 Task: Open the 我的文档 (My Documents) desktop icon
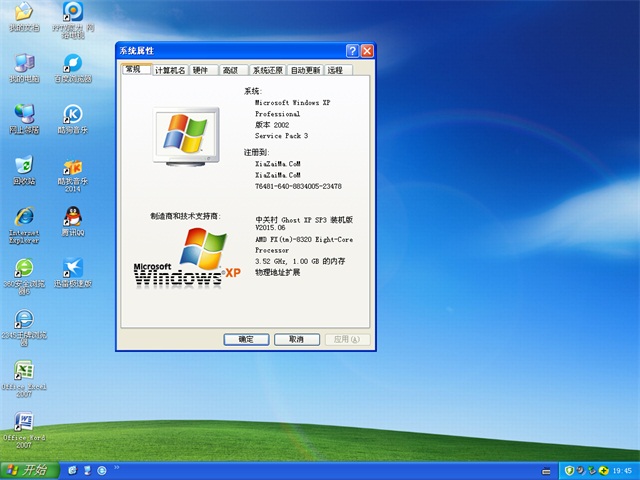pyautogui.click(x=23, y=14)
